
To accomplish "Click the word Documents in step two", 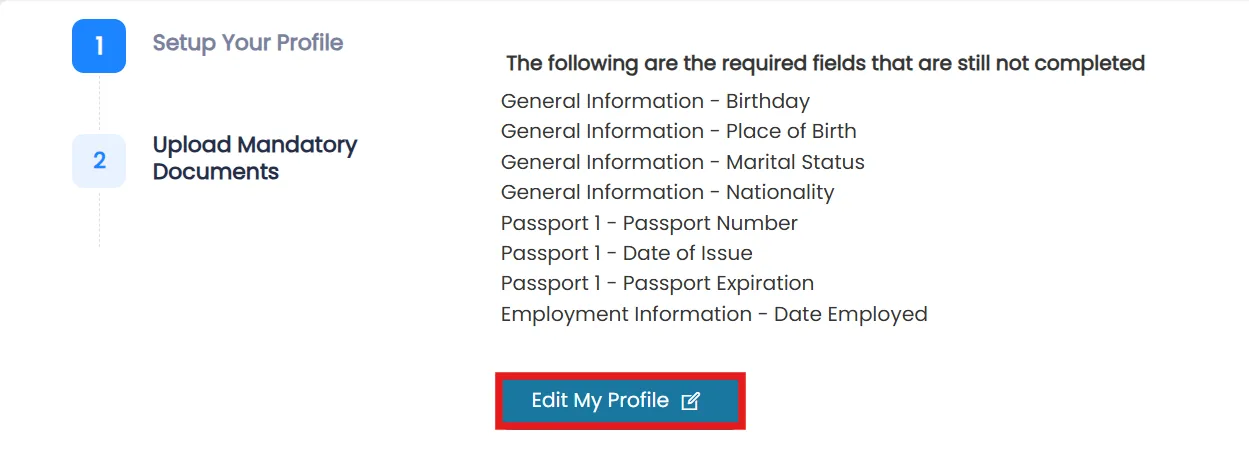I will click(x=215, y=172).
